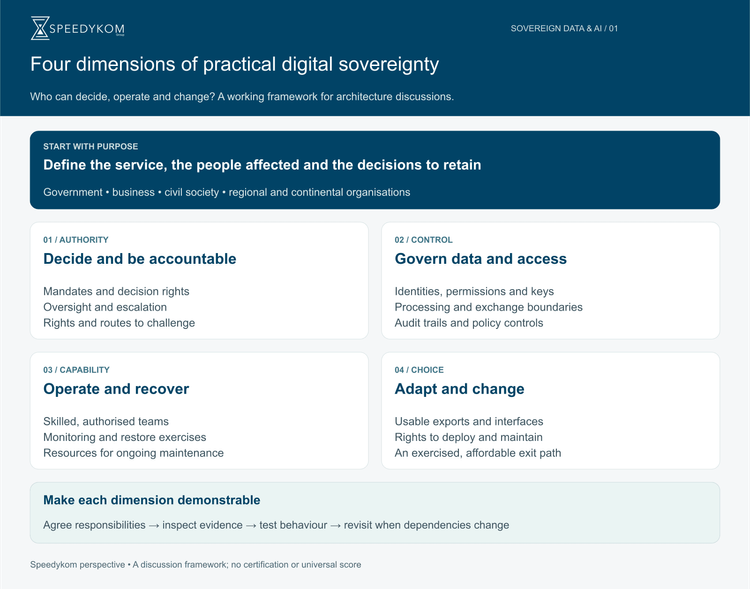Select 'Mandates and decision rights' line
This screenshot has width=750, height=589.
[116, 291]
